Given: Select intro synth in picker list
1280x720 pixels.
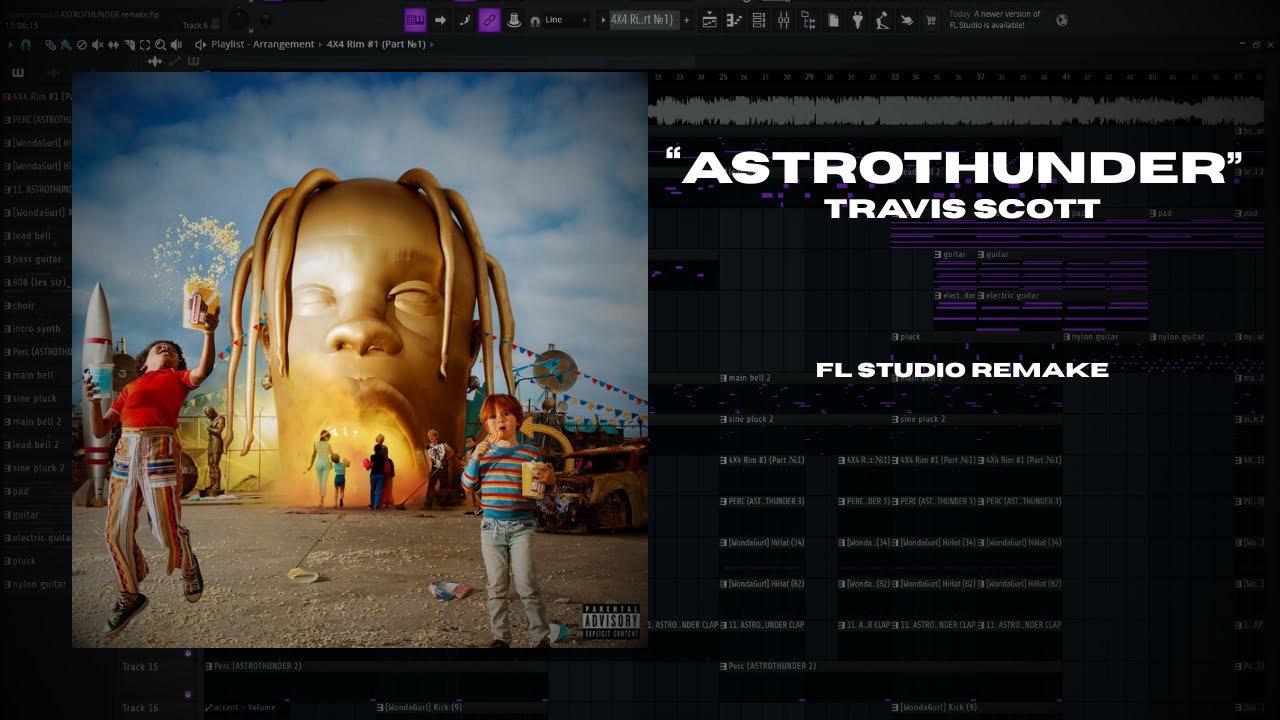Looking at the screenshot, I should (37, 329).
